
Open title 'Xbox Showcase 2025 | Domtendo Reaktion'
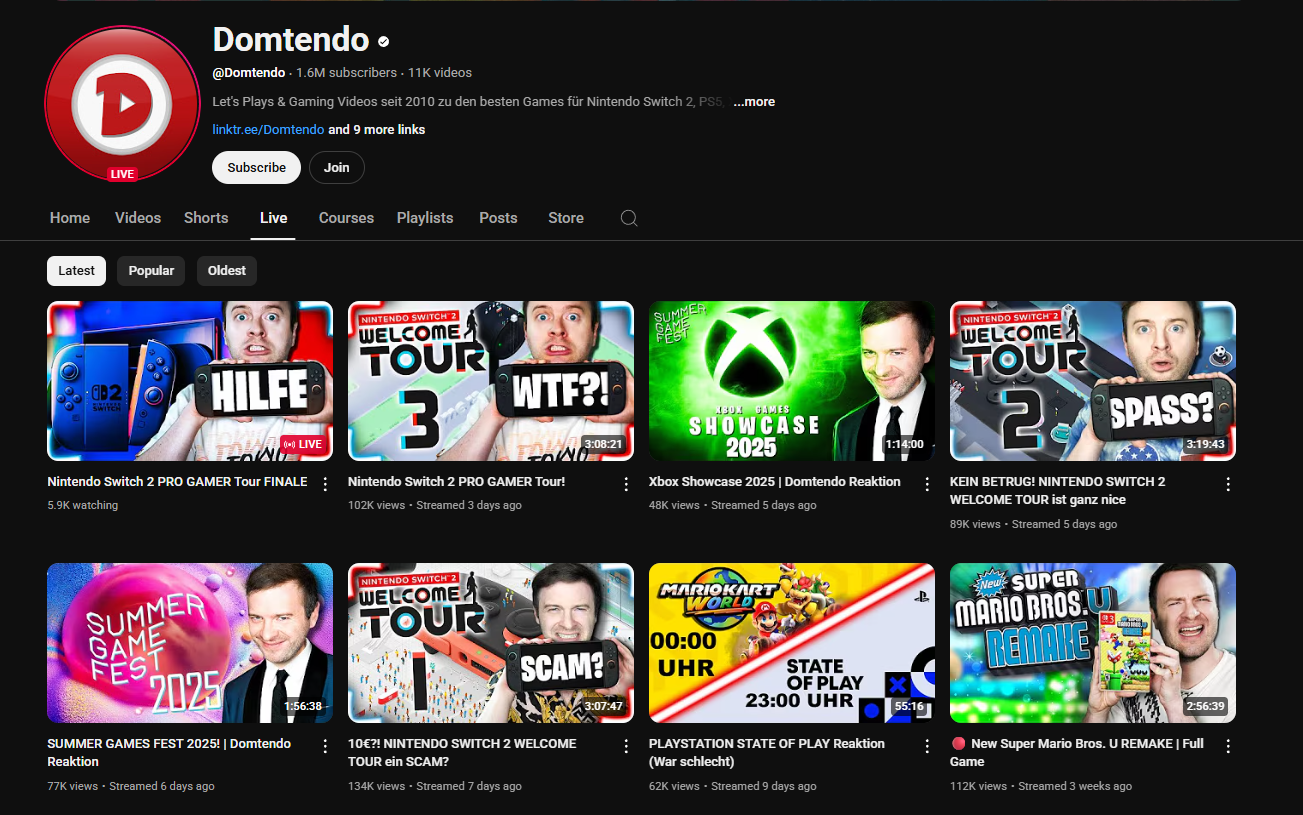(x=775, y=482)
